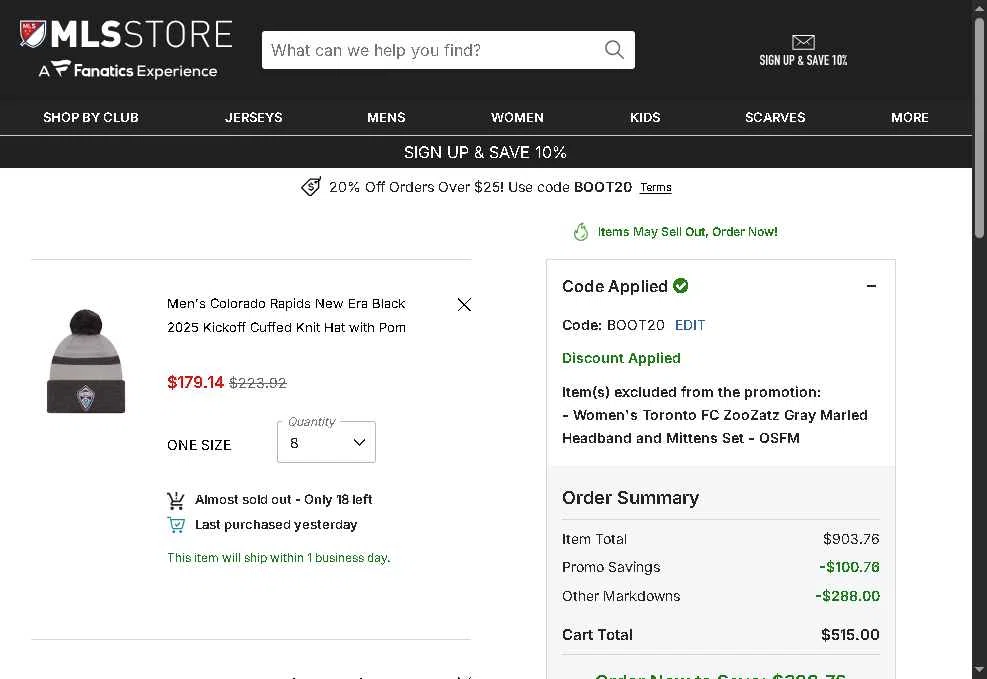Click the Cart Total $515.00 value
The image size is (987, 679).
850,634
